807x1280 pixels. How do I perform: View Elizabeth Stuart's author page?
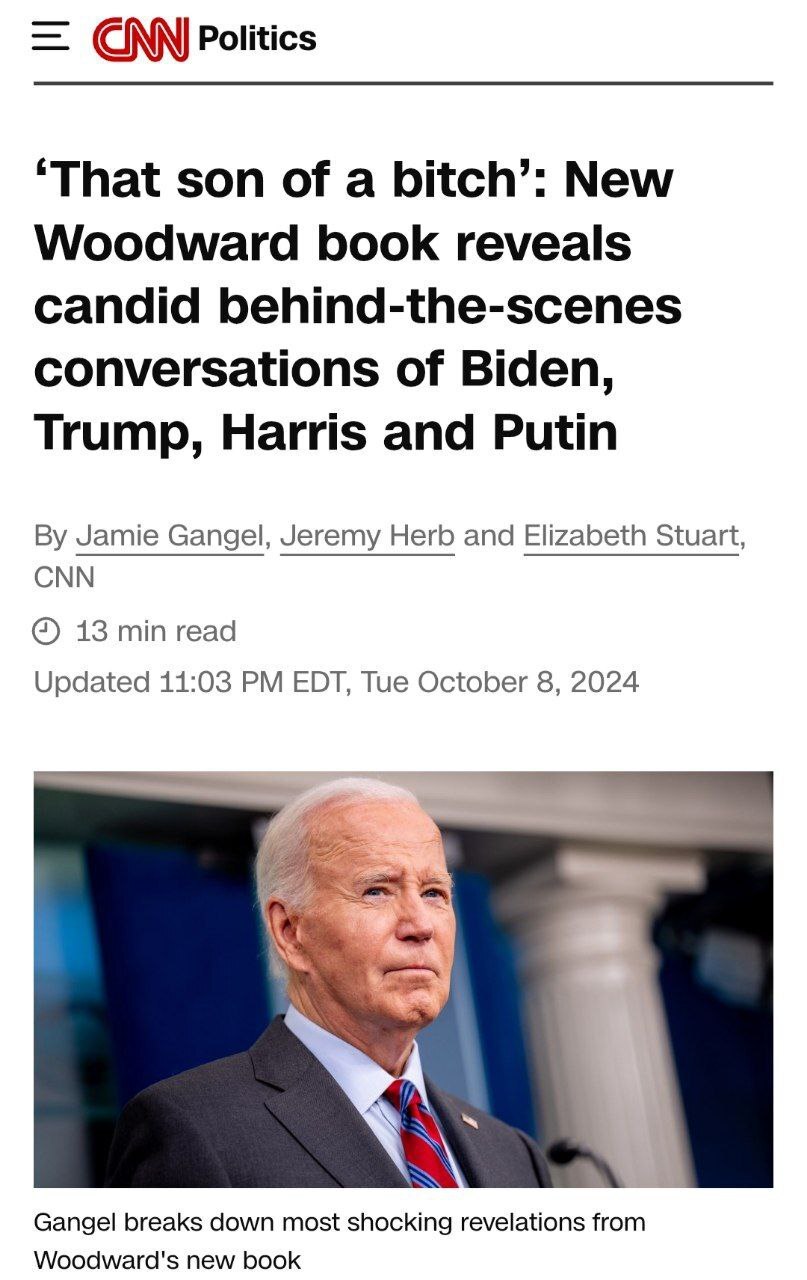(x=631, y=536)
